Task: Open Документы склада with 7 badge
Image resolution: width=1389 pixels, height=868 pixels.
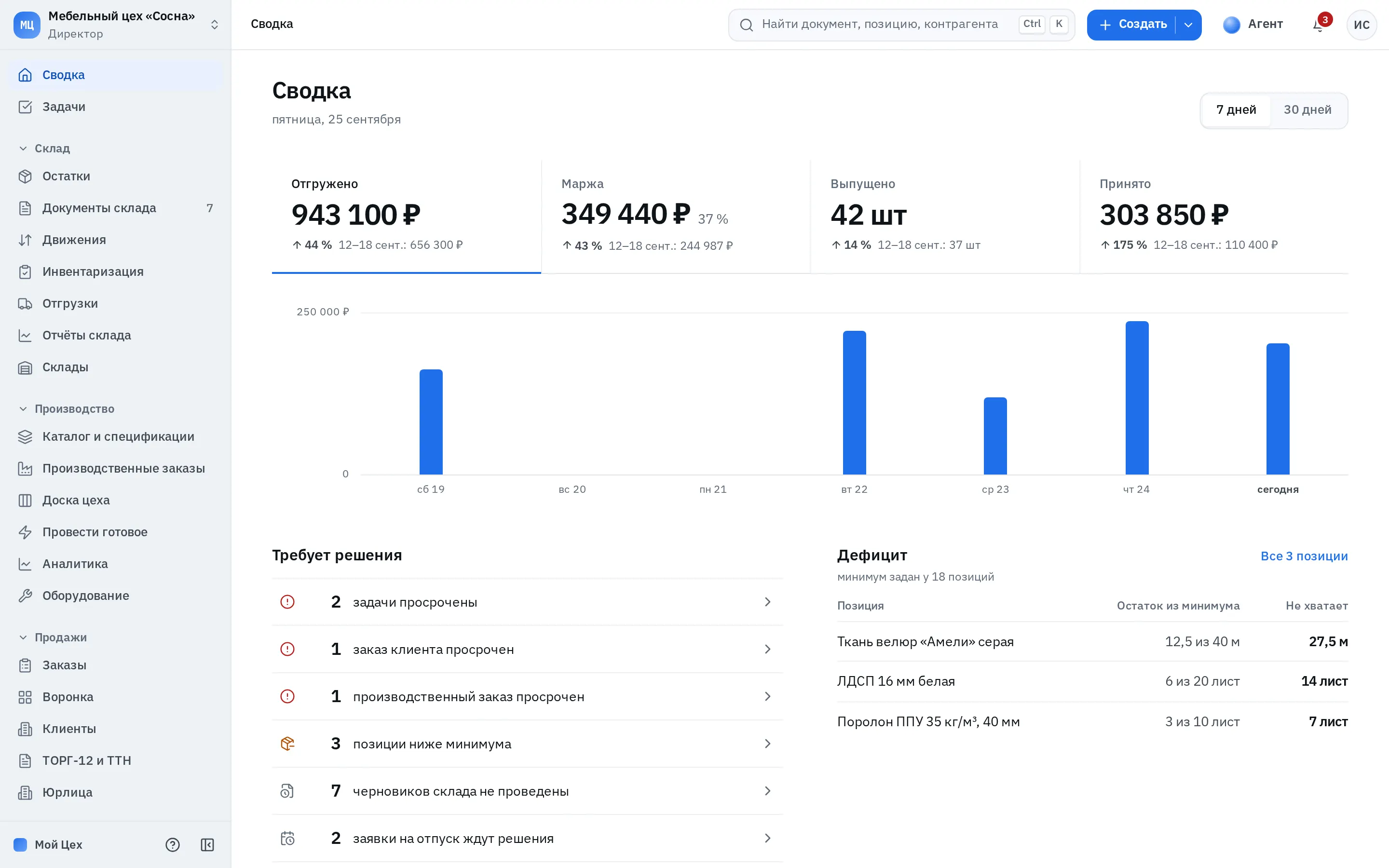Action: [x=116, y=208]
